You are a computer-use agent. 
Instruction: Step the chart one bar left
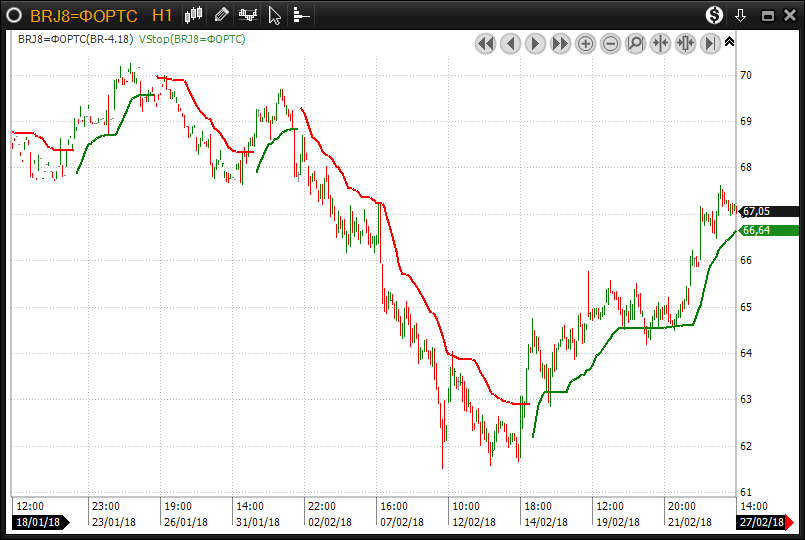click(510, 43)
